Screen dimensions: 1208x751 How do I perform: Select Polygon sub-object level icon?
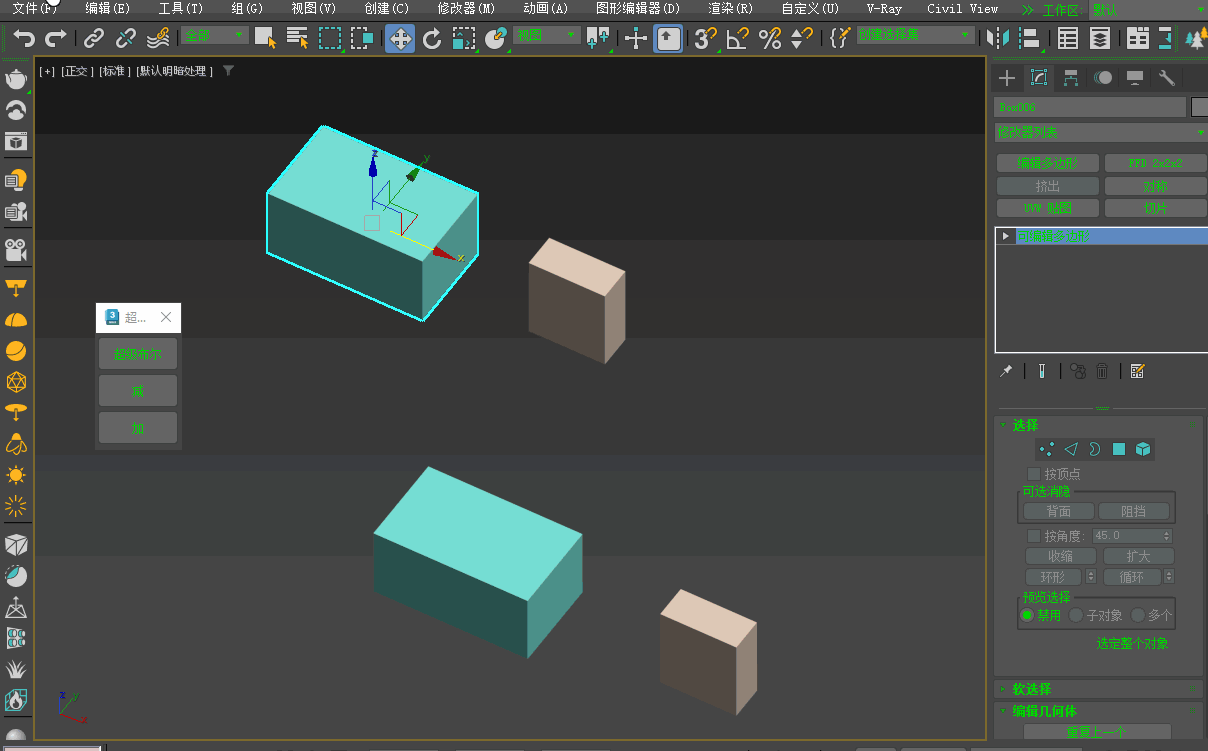(1119, 449)
